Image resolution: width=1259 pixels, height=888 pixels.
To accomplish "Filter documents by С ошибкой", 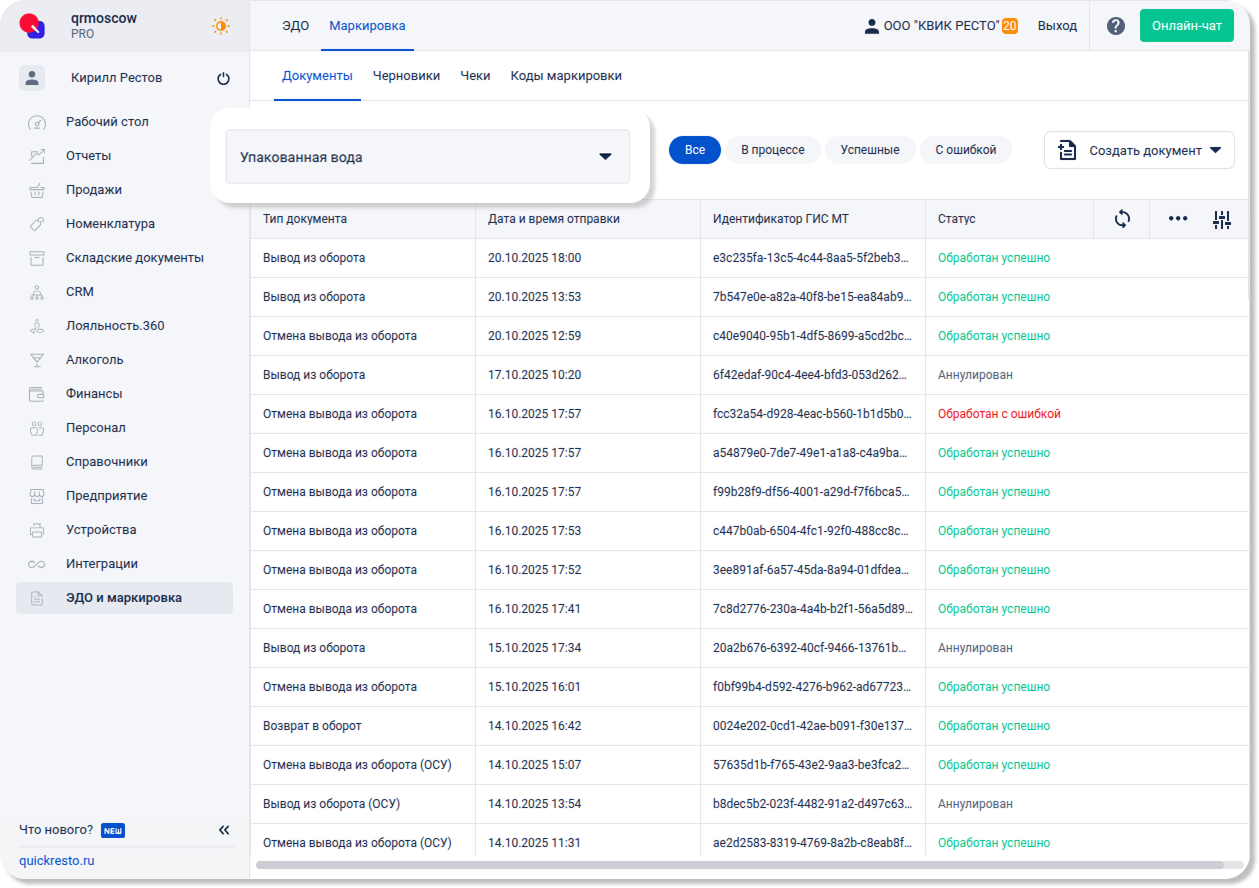I will (x=965, y=150).
